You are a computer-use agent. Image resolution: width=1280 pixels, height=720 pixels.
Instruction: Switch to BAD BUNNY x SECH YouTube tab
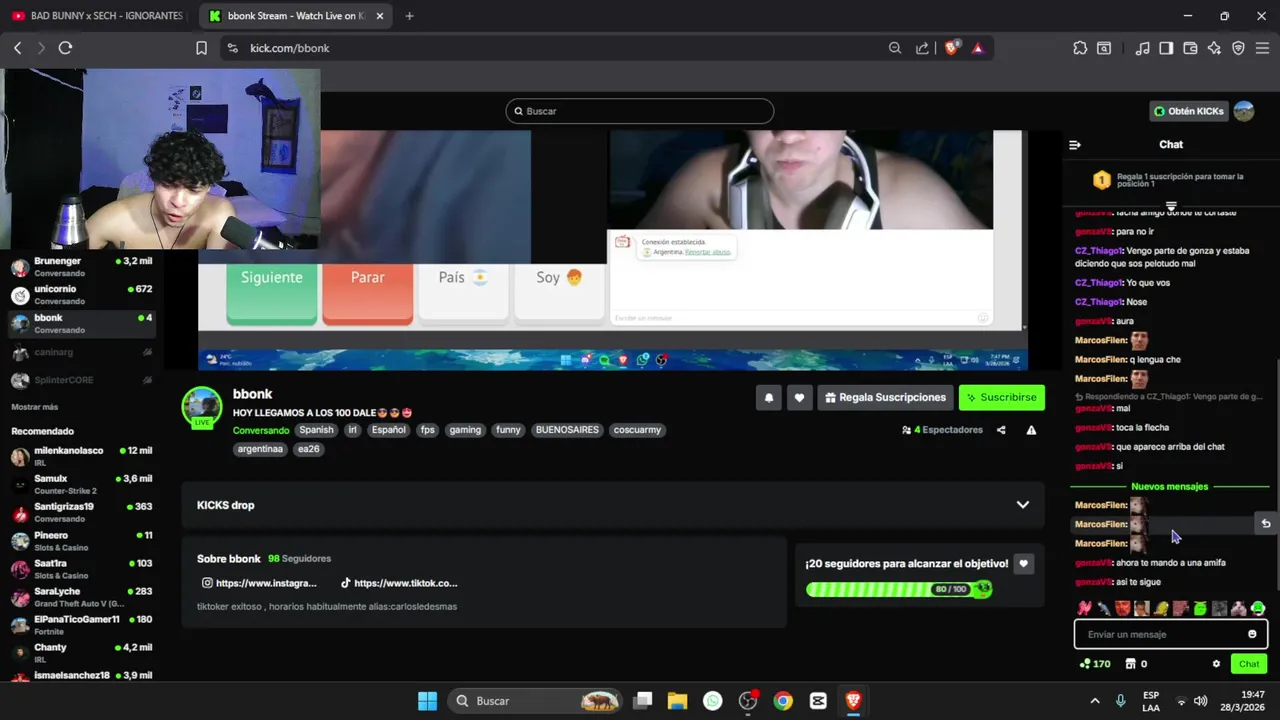coord(97,16)
